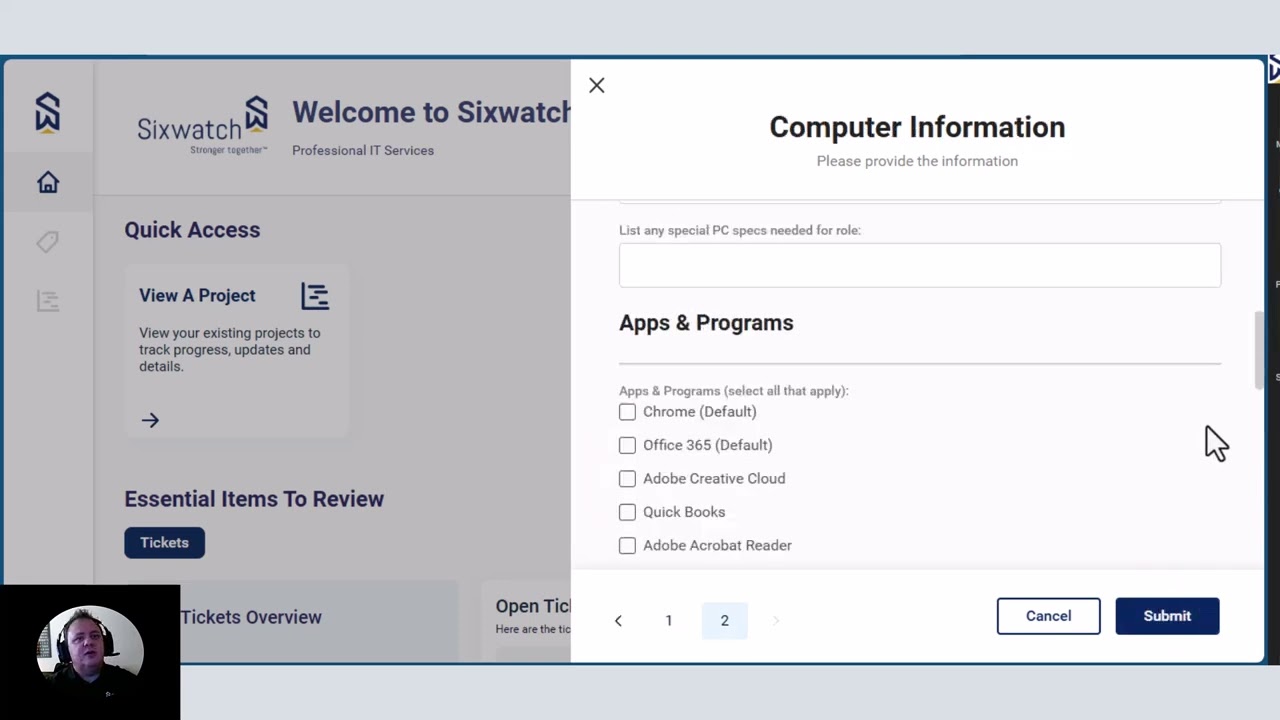Click 'Please provide the information' text
Image resolution: width=1280 pixels, height=720 pixels.
tap(917, 161)
